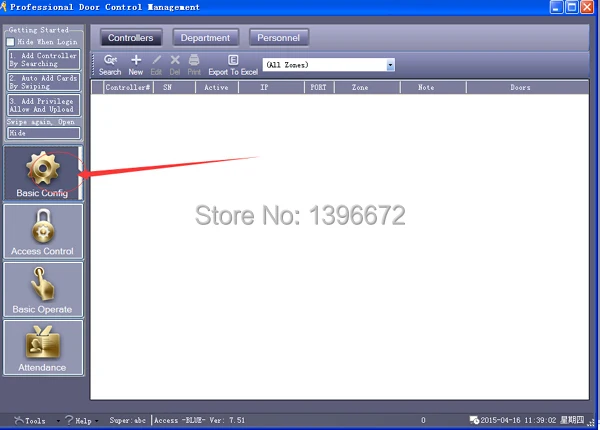600x430 pixels.
Task: Search for controllers in toolbar
Action: (110, 65)
